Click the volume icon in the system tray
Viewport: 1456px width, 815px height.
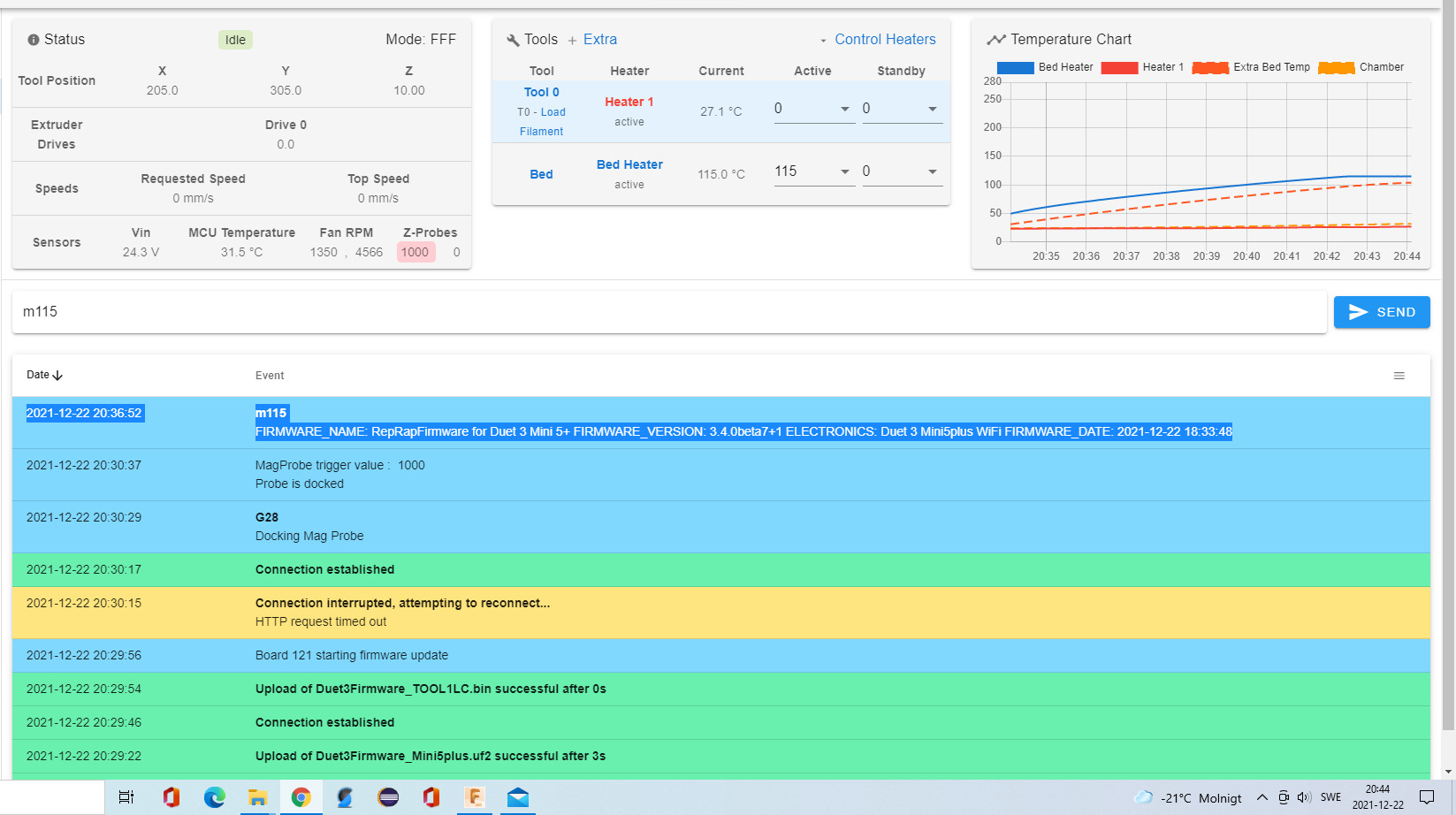point(1304,797)
